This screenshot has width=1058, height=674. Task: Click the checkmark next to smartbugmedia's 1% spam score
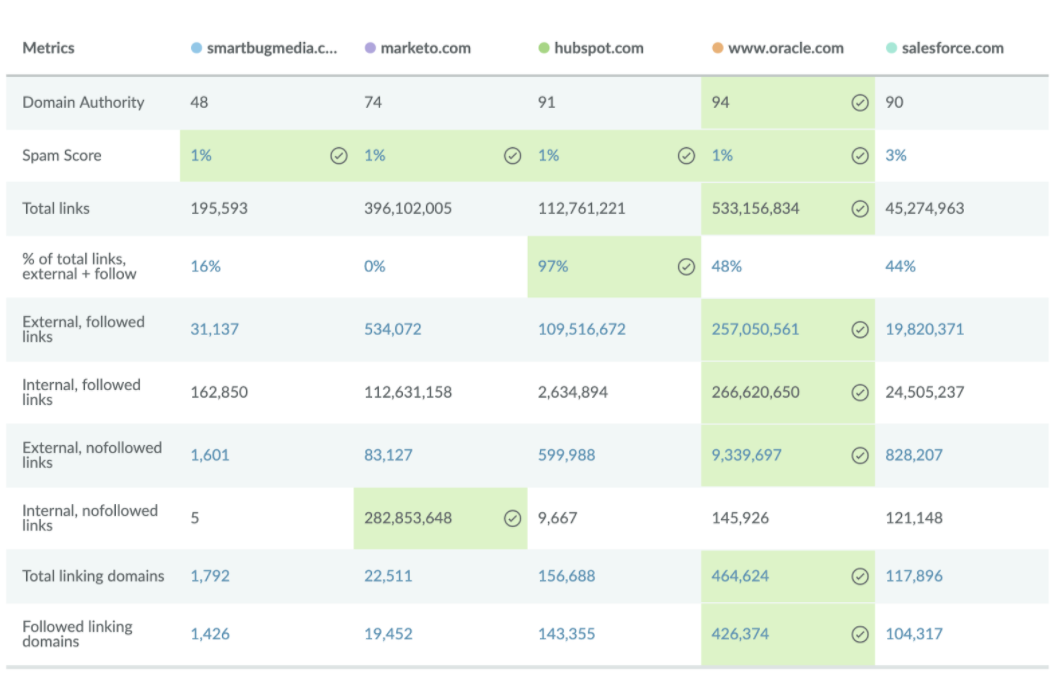pyautogui.click(x=340, y=155)
